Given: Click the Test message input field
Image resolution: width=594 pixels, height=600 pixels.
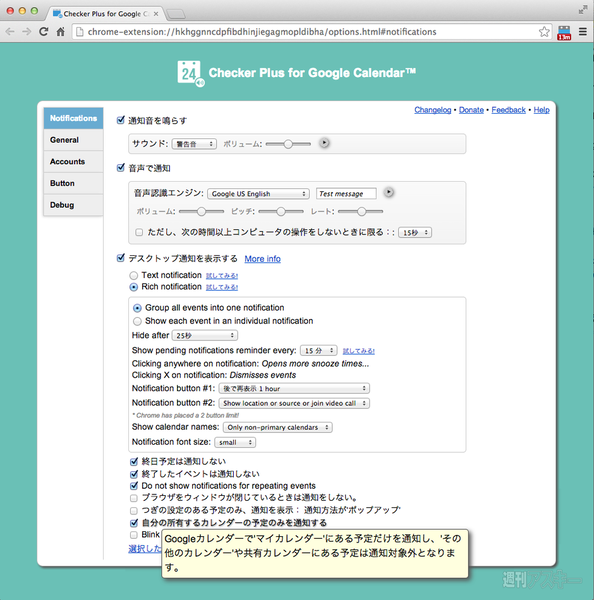Looking at the screenshot, I should 346,194.
